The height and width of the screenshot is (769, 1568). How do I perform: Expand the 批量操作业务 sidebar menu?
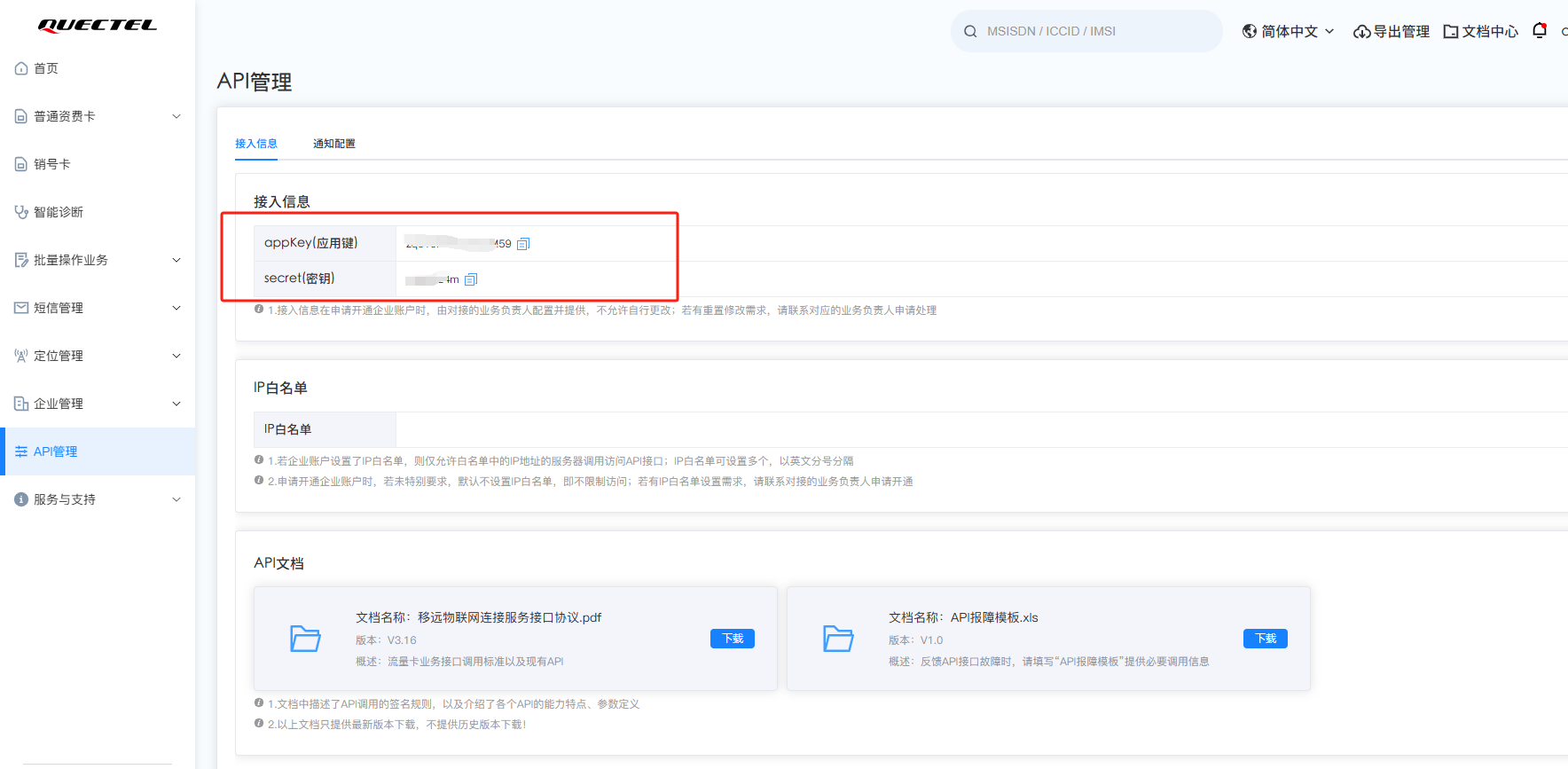[x=98, y=260]
